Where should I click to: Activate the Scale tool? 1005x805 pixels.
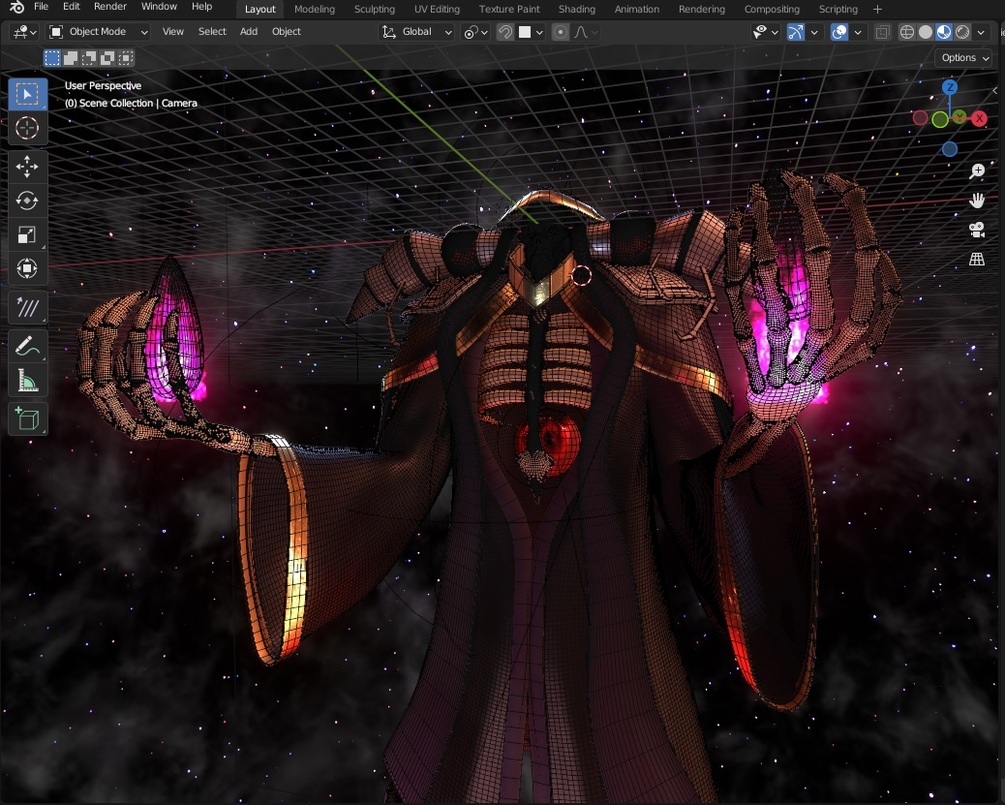(27, 235)
